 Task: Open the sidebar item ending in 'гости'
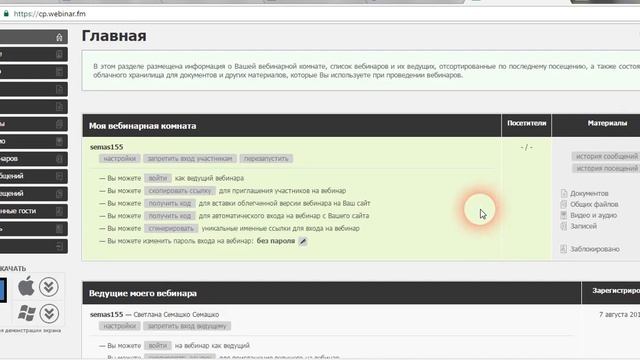[33, 211]
